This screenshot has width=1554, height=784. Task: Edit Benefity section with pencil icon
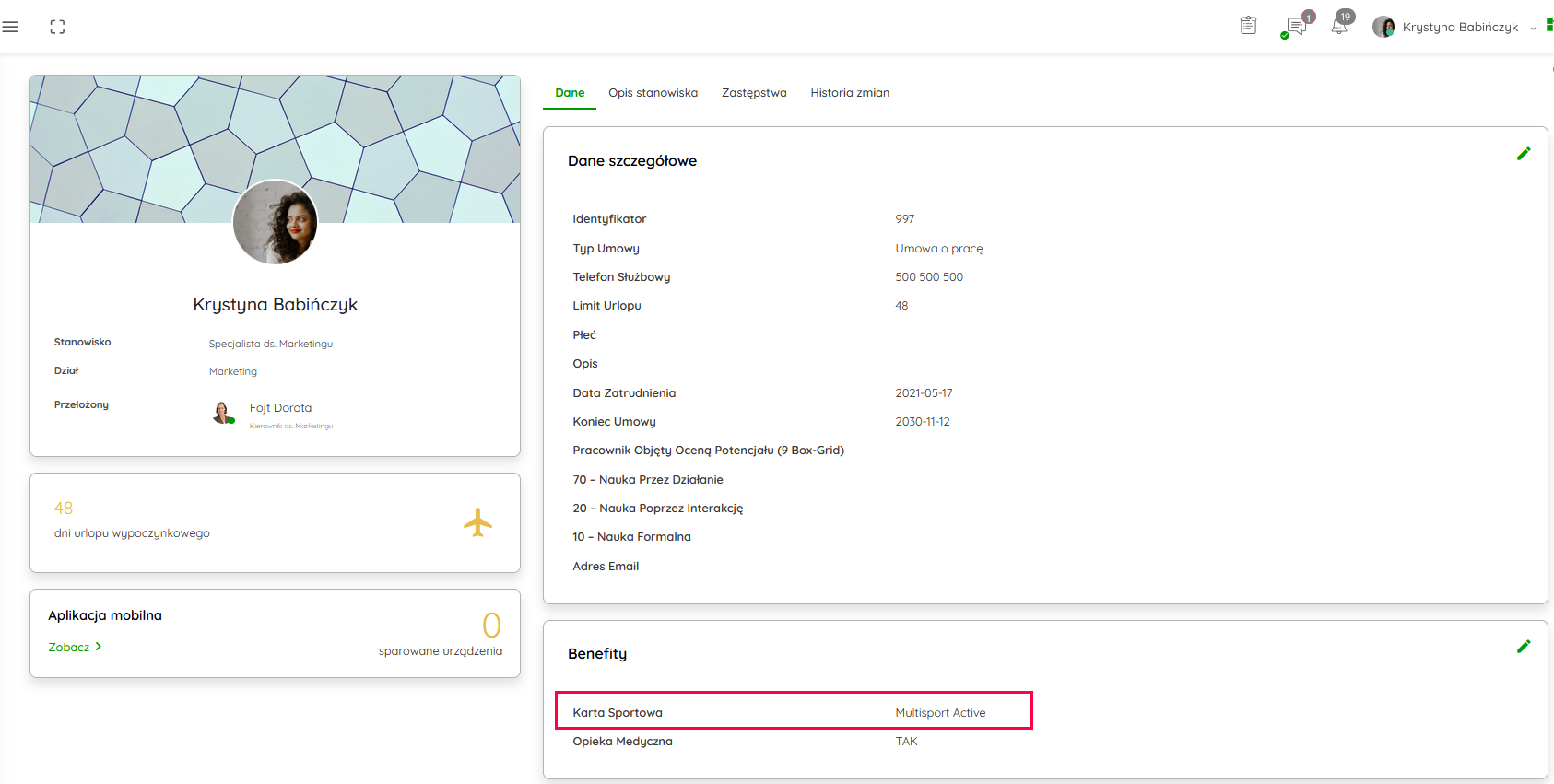(1523, 647)
